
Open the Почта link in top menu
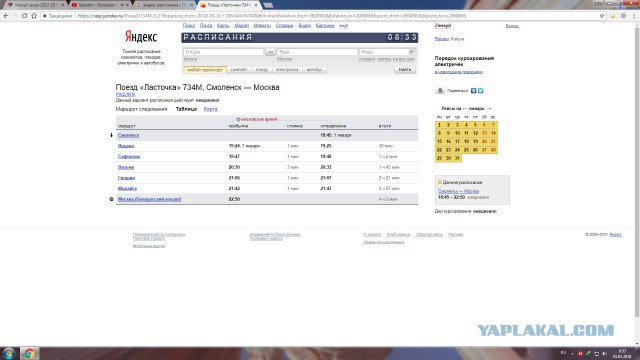[x=206, y=25]
